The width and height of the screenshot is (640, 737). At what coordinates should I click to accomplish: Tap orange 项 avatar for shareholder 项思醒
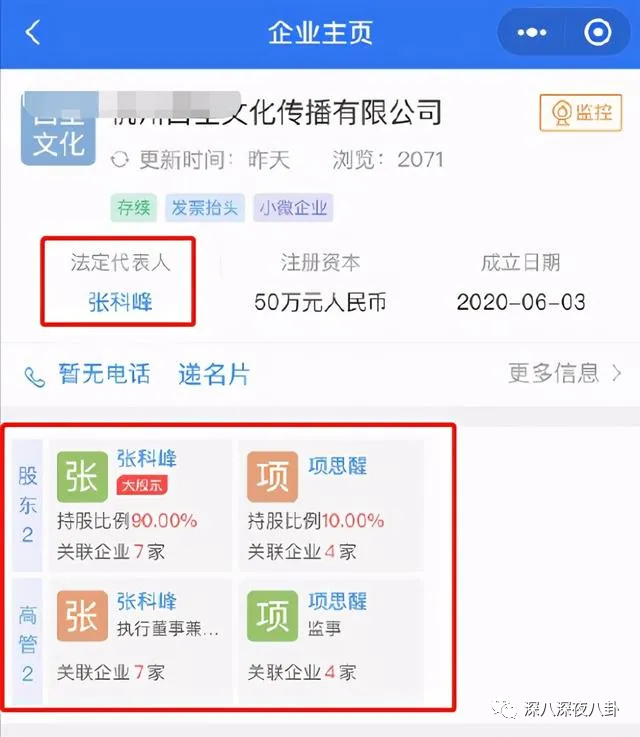[273, 477]
